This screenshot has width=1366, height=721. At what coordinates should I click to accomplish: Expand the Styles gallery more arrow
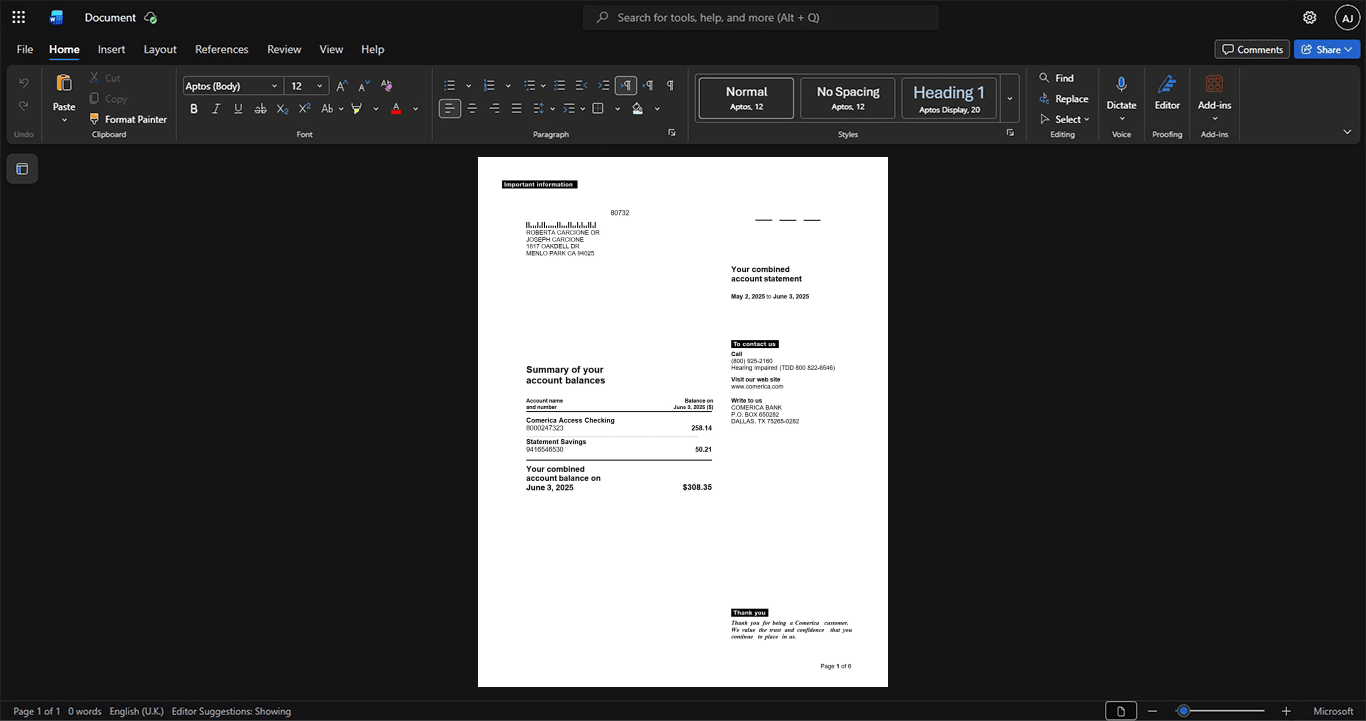click(x=1010, y=98)
